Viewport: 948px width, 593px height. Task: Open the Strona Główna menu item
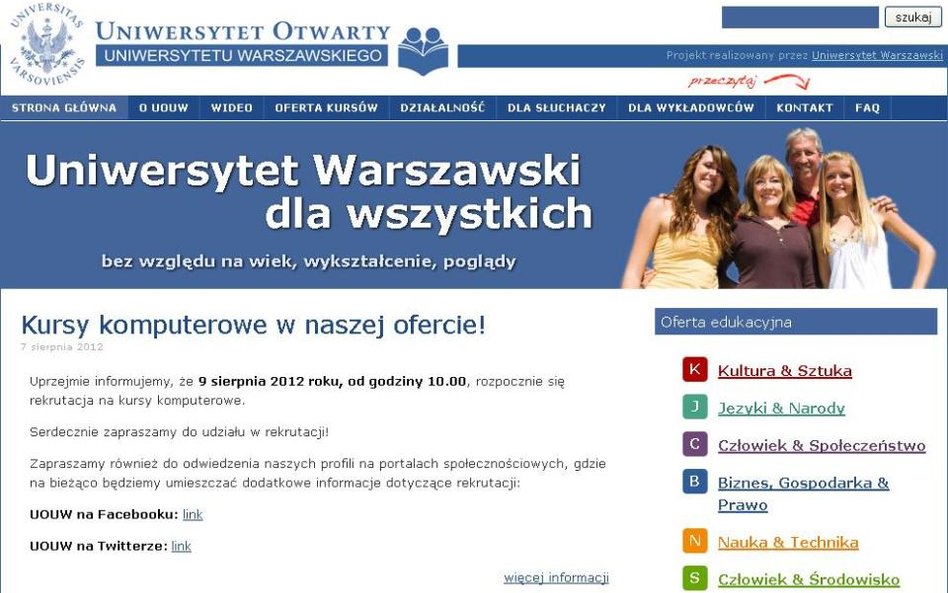(64, 108)
